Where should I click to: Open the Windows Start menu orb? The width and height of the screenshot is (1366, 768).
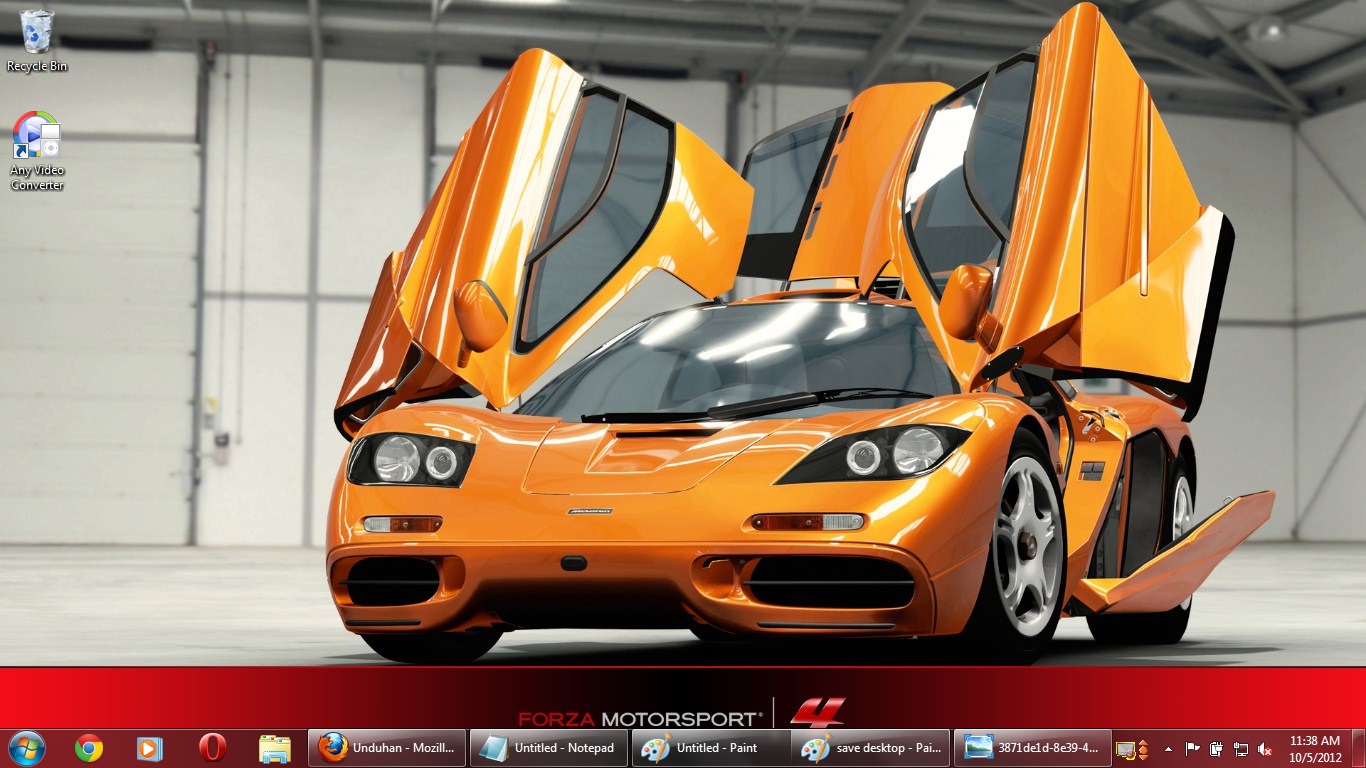click(x=27, y=747)
